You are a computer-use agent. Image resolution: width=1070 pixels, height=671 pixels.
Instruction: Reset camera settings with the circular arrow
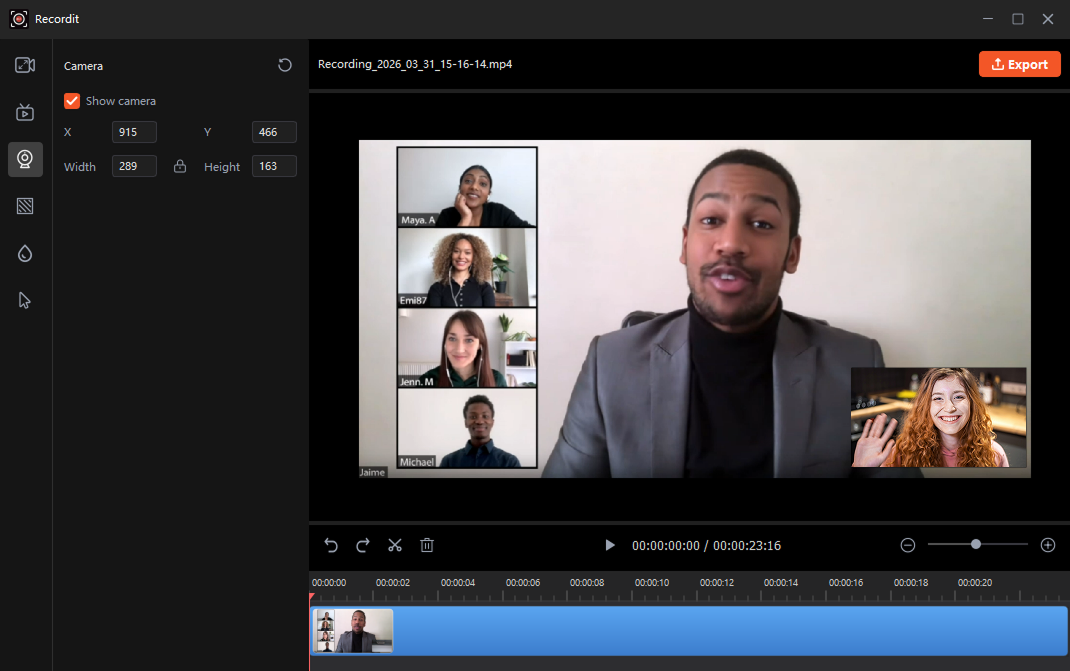pyautogui.click(x=285, y=65)
